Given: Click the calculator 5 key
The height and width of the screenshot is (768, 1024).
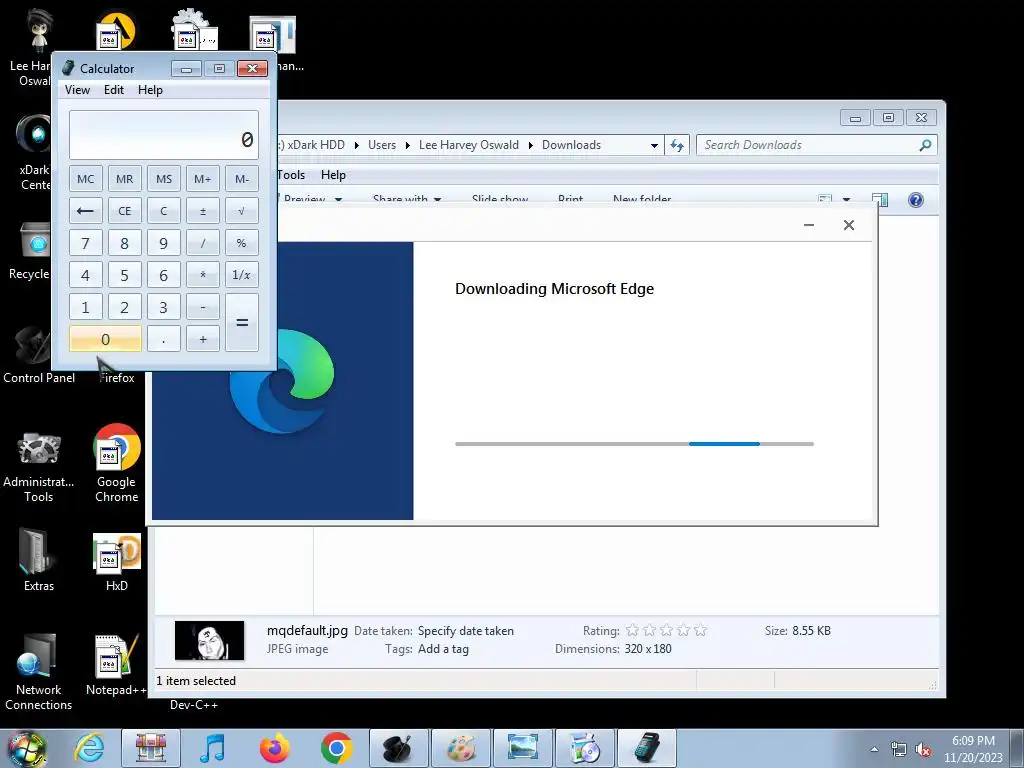Looking at the screenshot, I should coord(125,275).
